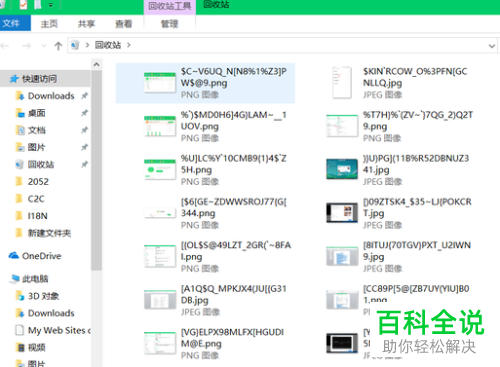Open the 2052 folder
This screenshot has height=367, width=500.
(x=38, y=182)
